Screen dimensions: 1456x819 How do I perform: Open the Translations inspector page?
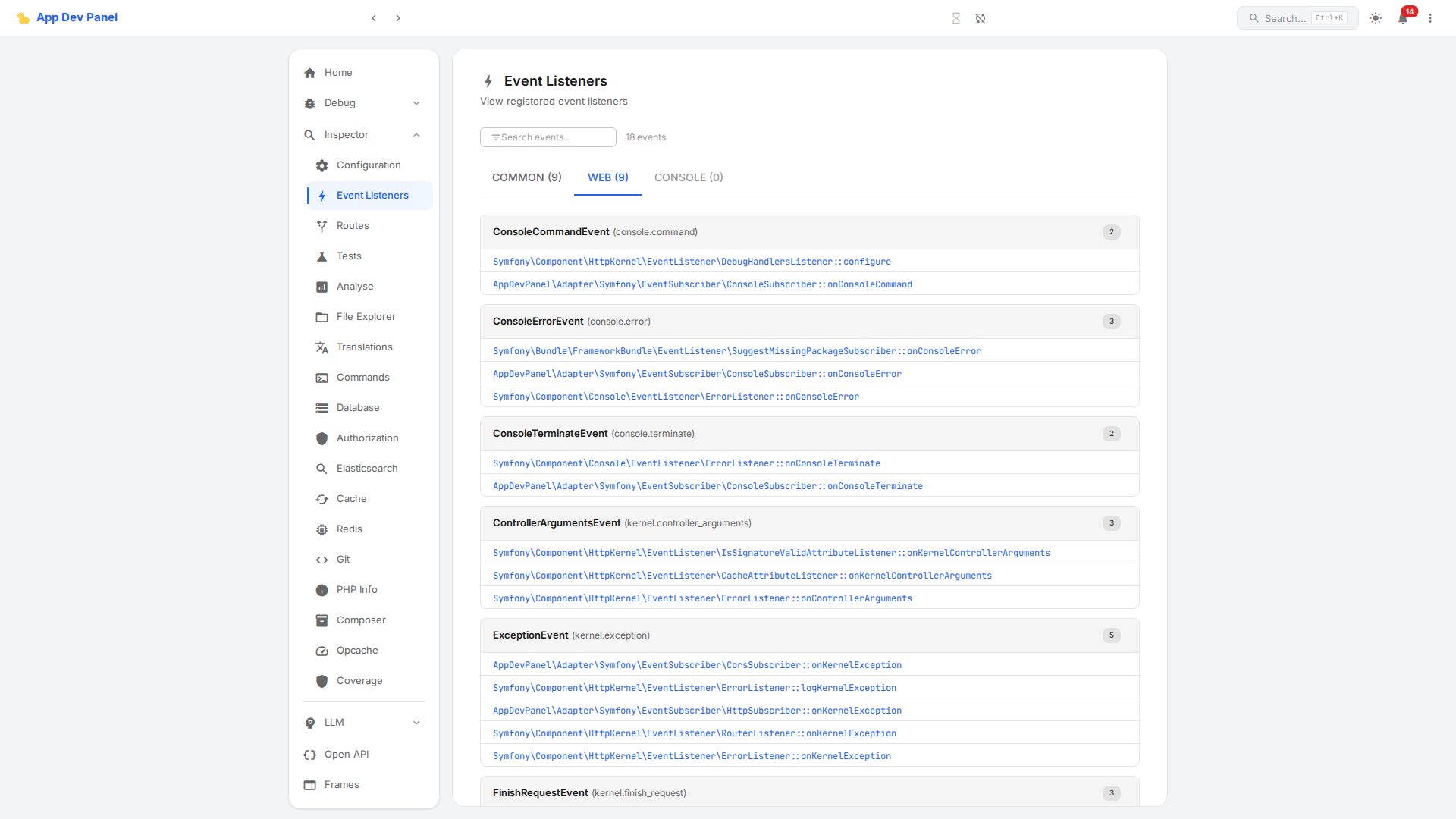pos(364,347)
